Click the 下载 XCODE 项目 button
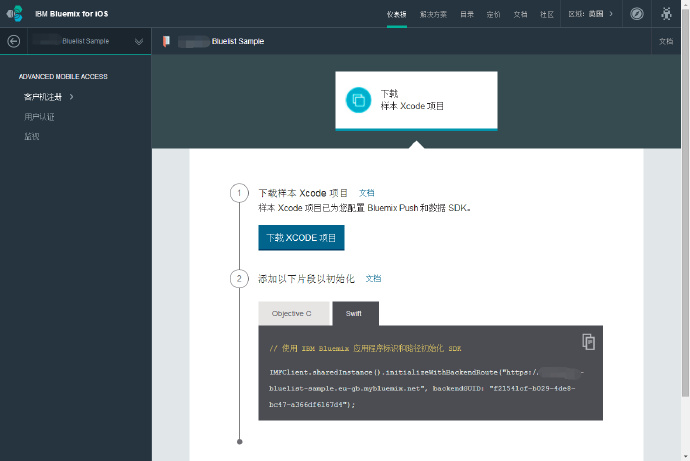 click(301, 238)
